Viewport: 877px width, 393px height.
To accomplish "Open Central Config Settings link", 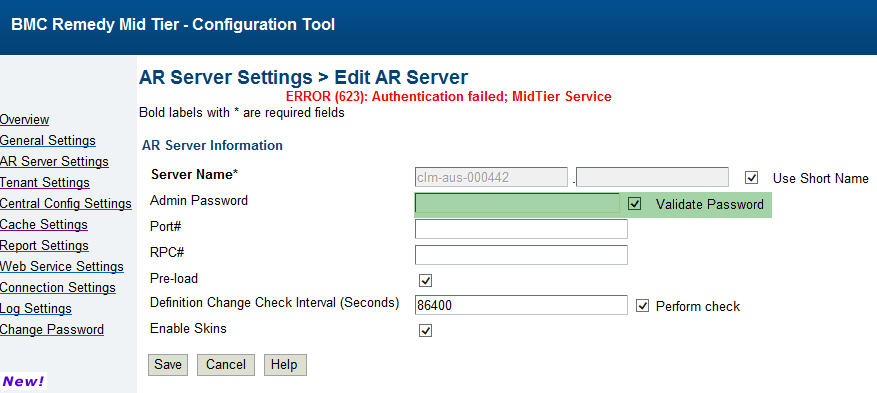I will click(65, 203).
